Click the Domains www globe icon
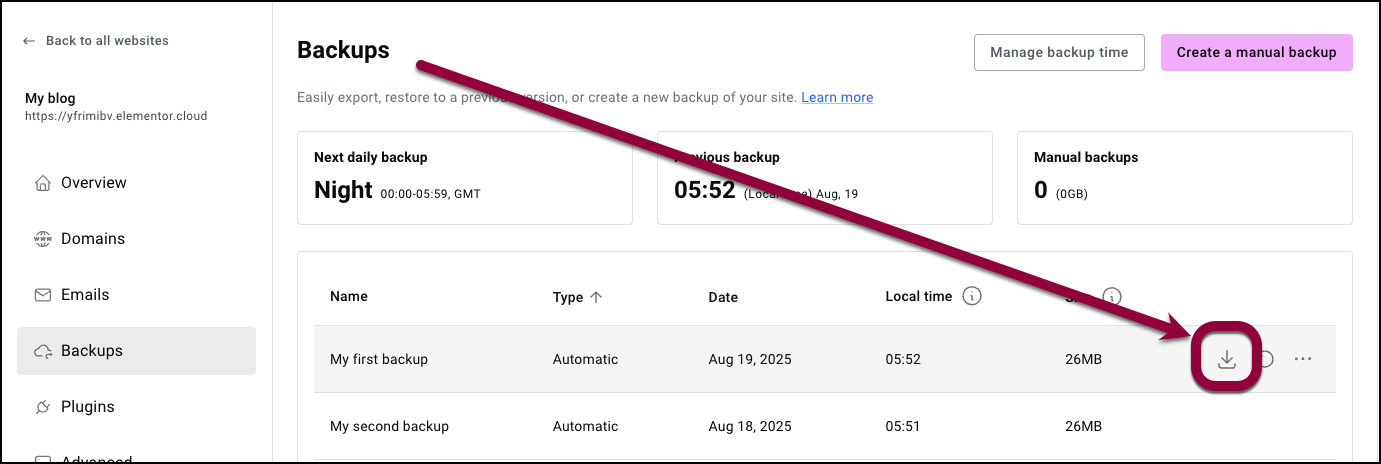The width and height of the screenshot is (1381, 464). pos(43,239)
